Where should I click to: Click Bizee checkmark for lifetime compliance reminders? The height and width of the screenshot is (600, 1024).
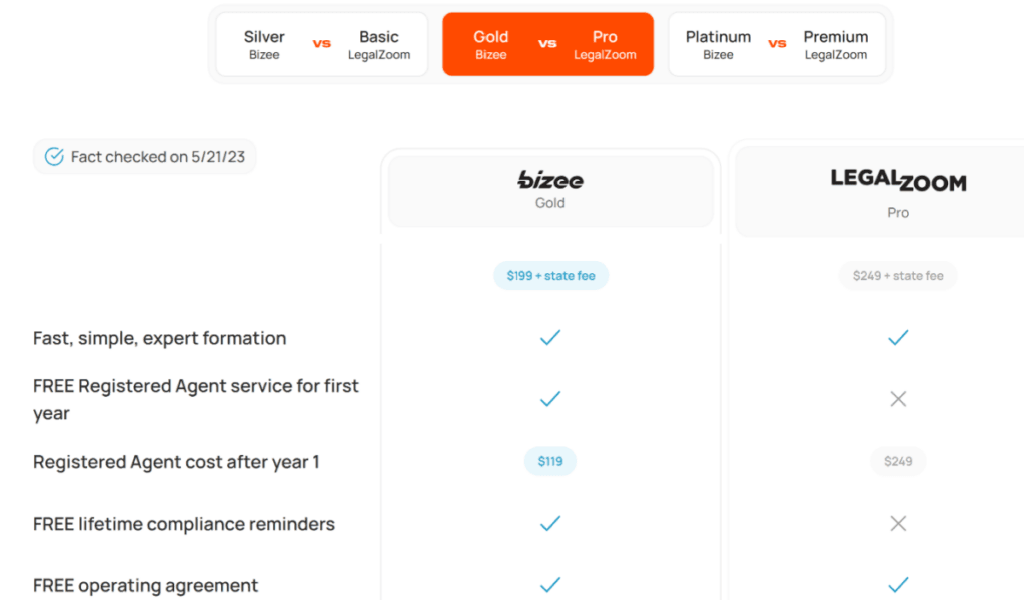550,524
